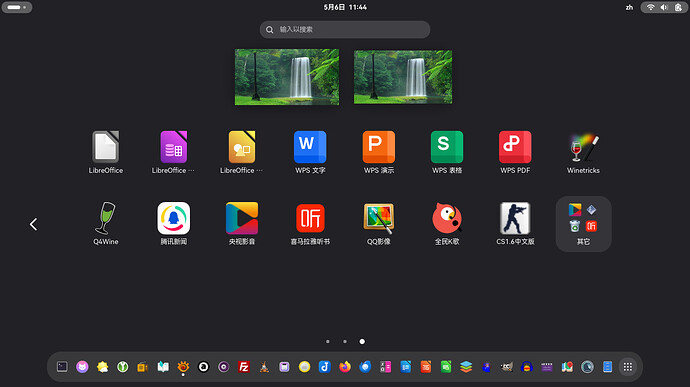690x387 pixels.
Task: Open the stacked layers app in dock
Action: (466, 366)
